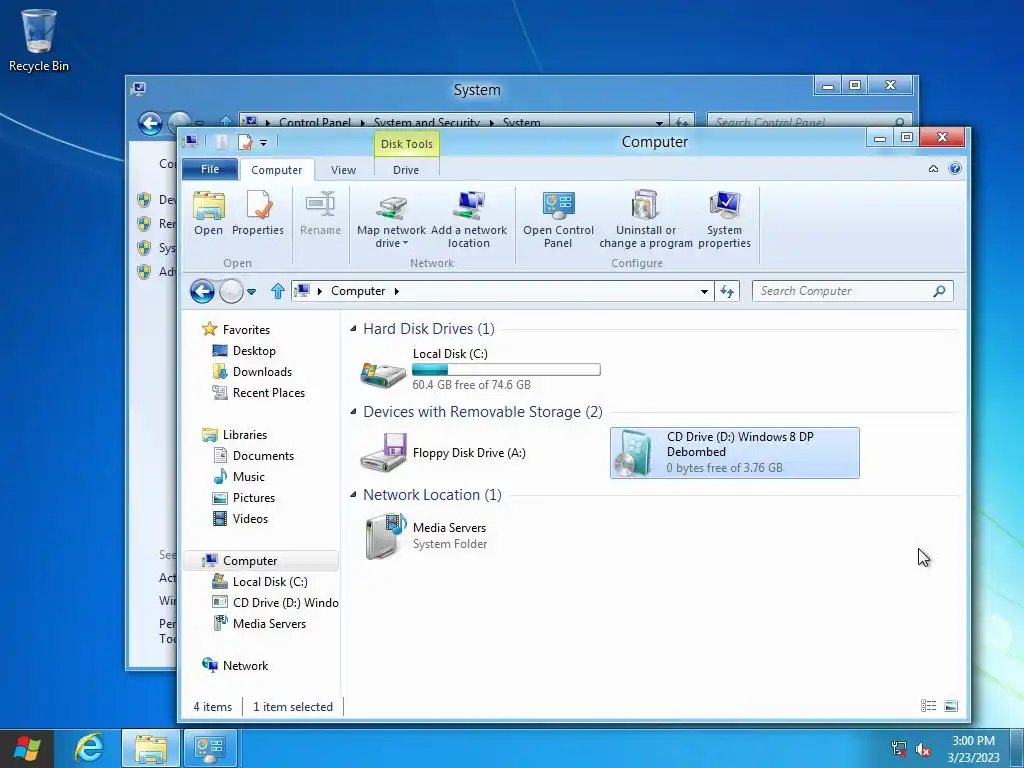The width and height of the screenshot is (1024, 768).
Task: Open the Recycle Bin desktop icon
Action: click(39, 40)
